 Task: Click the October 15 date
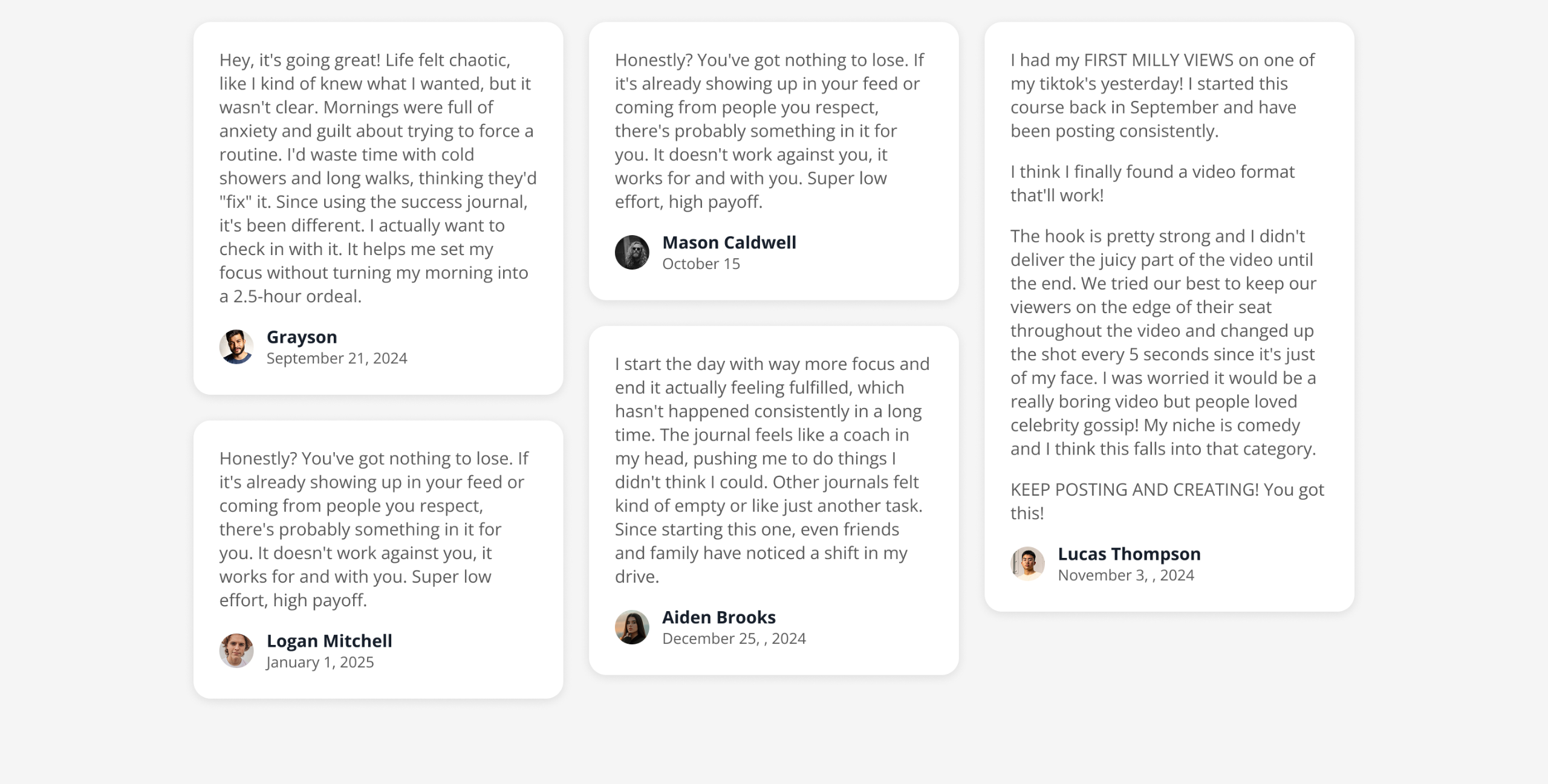(701, 264)
